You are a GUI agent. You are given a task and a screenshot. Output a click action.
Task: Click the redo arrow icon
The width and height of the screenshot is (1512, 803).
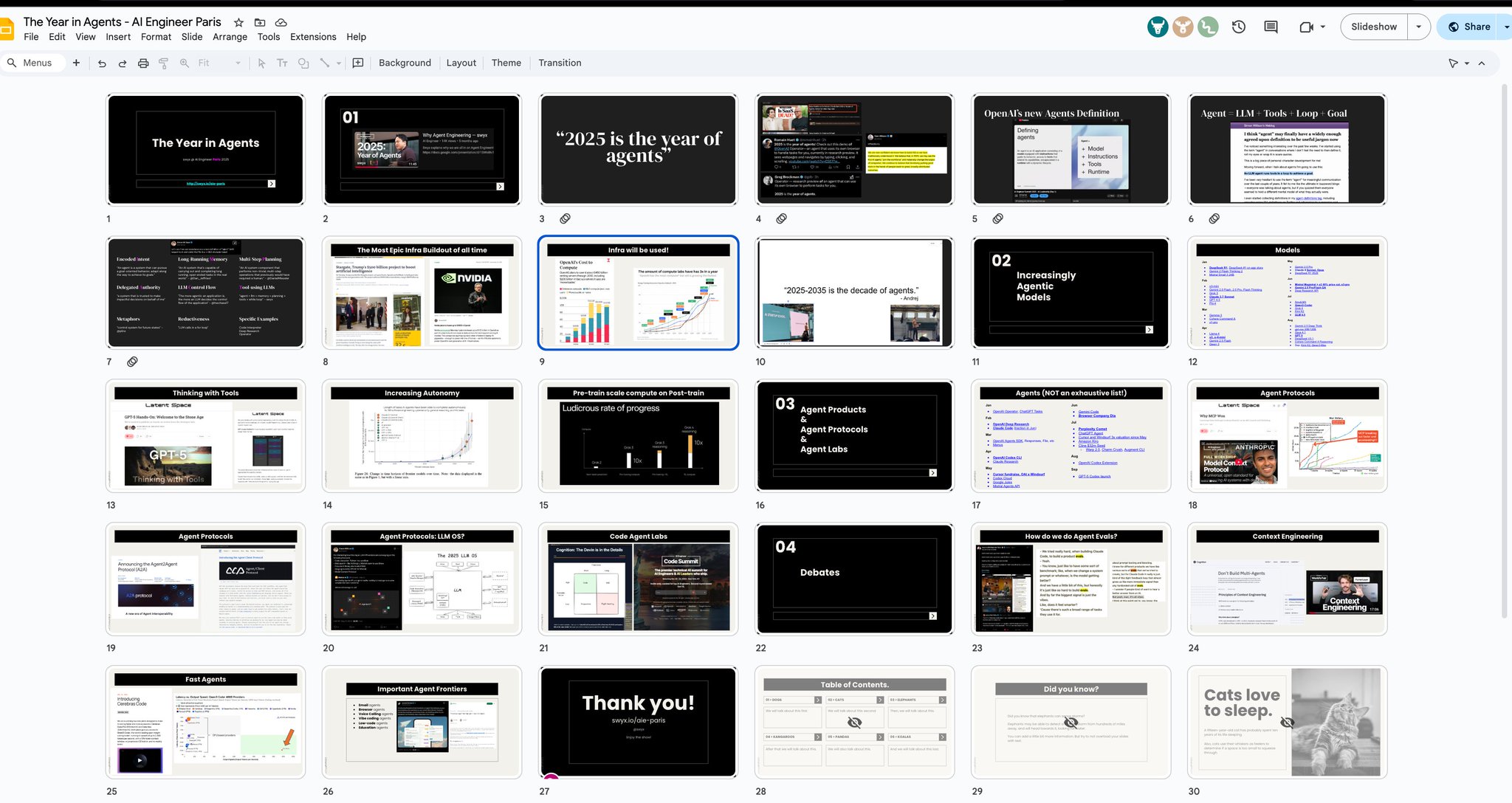click(x=123, y=63)
